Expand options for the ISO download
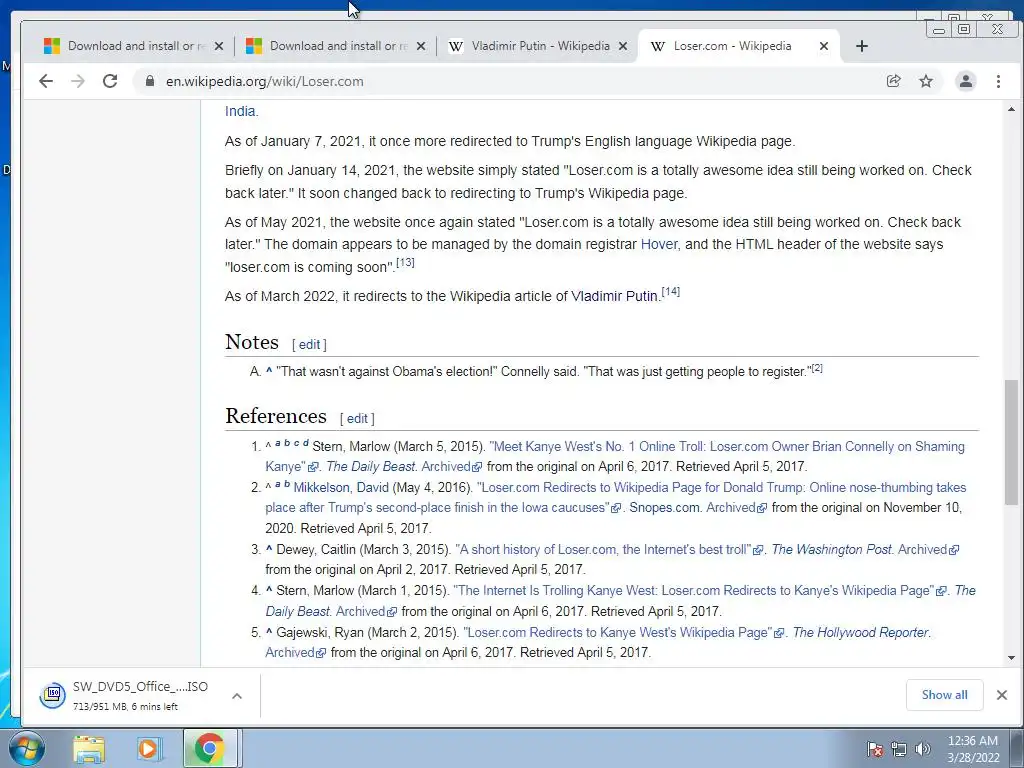The image size is (1024, 768). click(x=237, y=696)
